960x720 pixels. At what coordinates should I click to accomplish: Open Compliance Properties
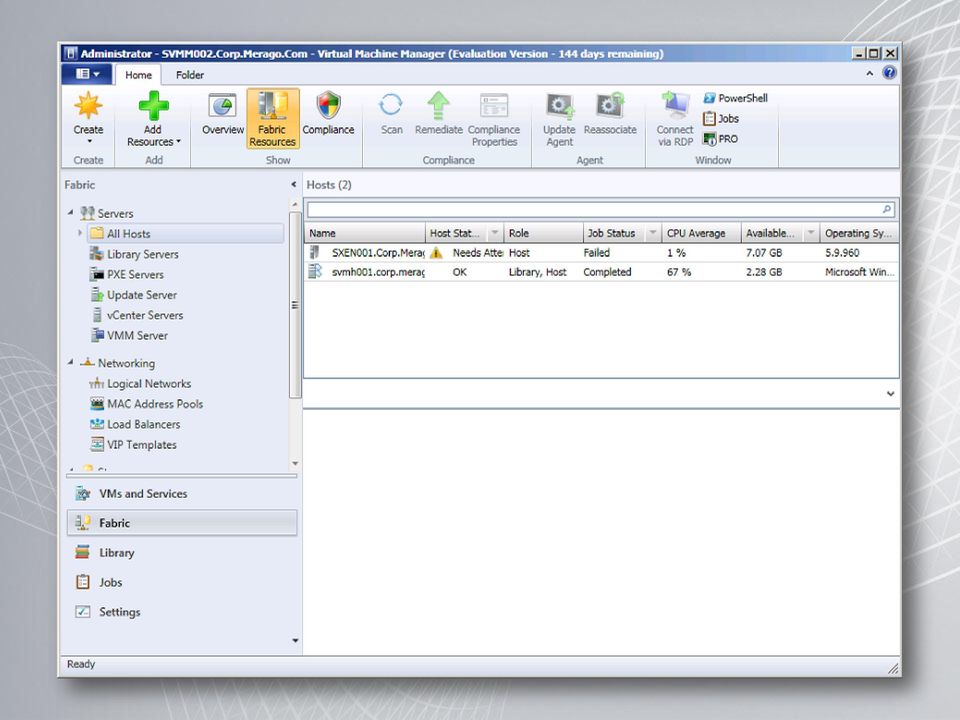(x=494, y=120)
